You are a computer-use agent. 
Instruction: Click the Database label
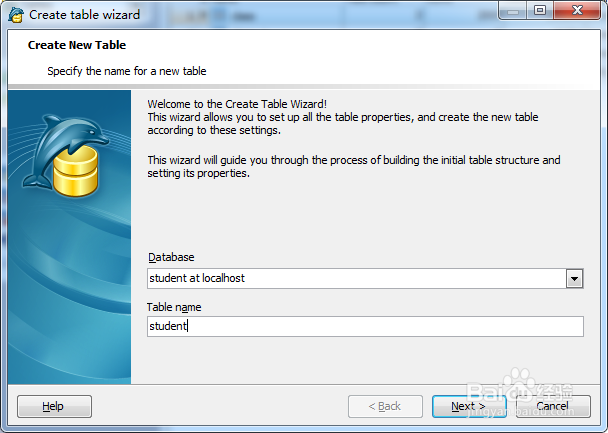point(171,257)
